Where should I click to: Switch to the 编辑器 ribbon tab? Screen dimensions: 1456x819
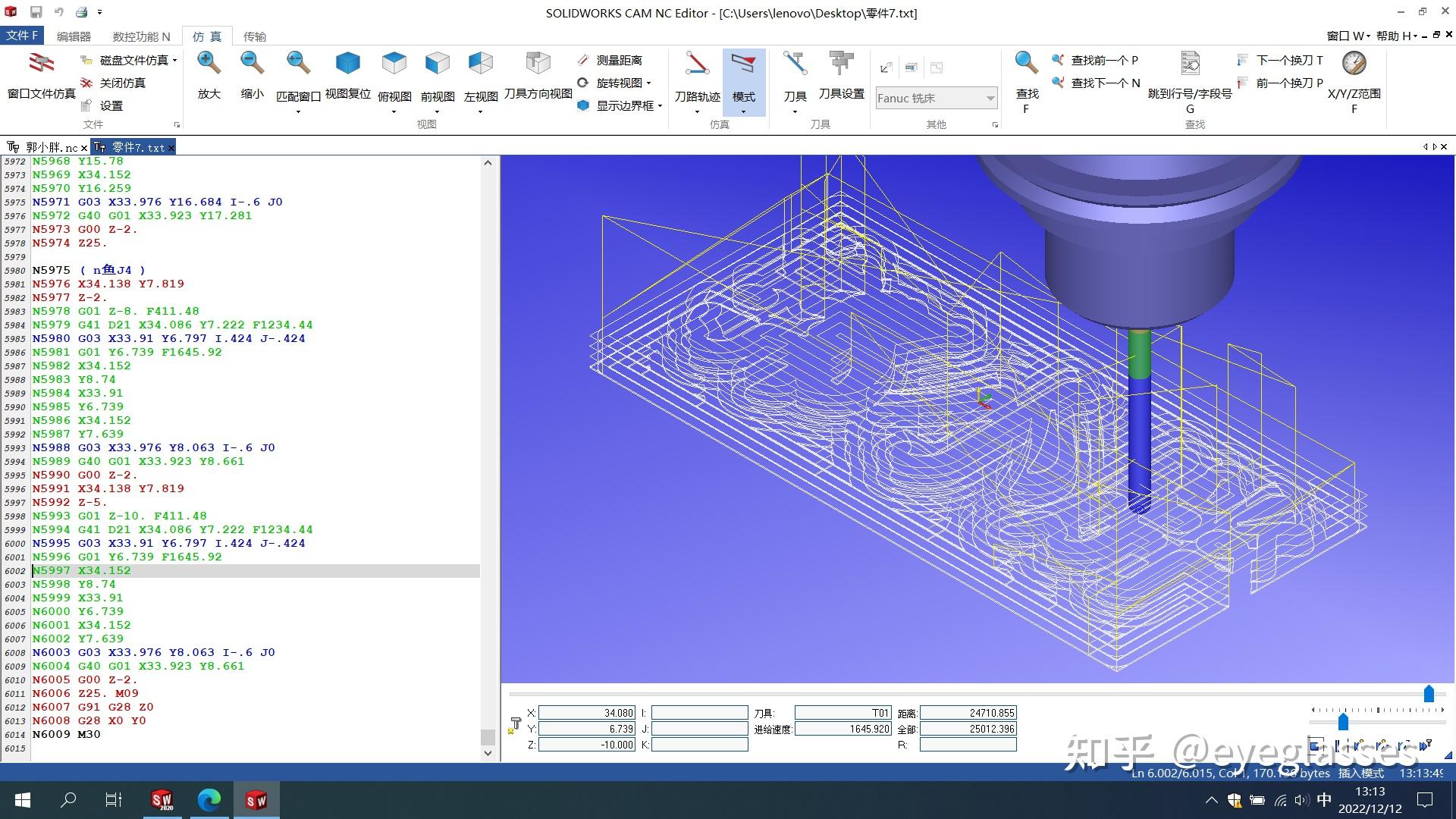tap(74, 36)
